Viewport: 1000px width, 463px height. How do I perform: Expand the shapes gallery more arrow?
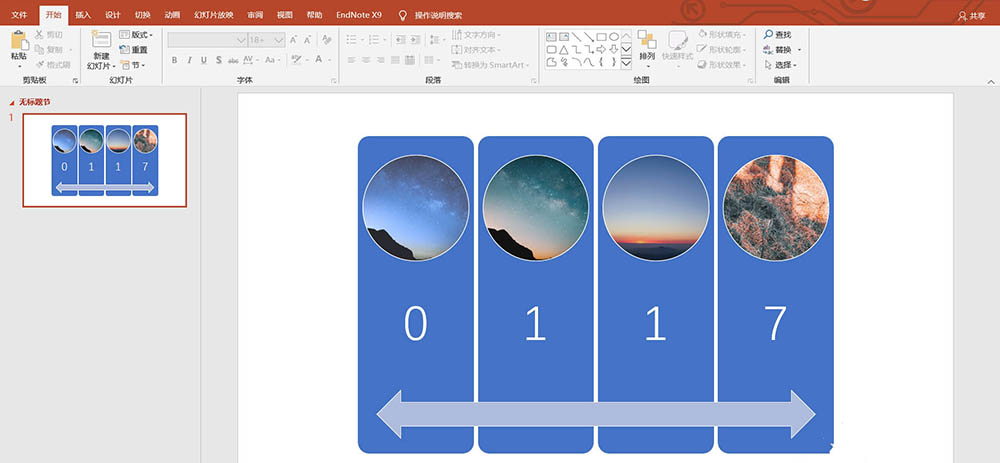[626, 63]
